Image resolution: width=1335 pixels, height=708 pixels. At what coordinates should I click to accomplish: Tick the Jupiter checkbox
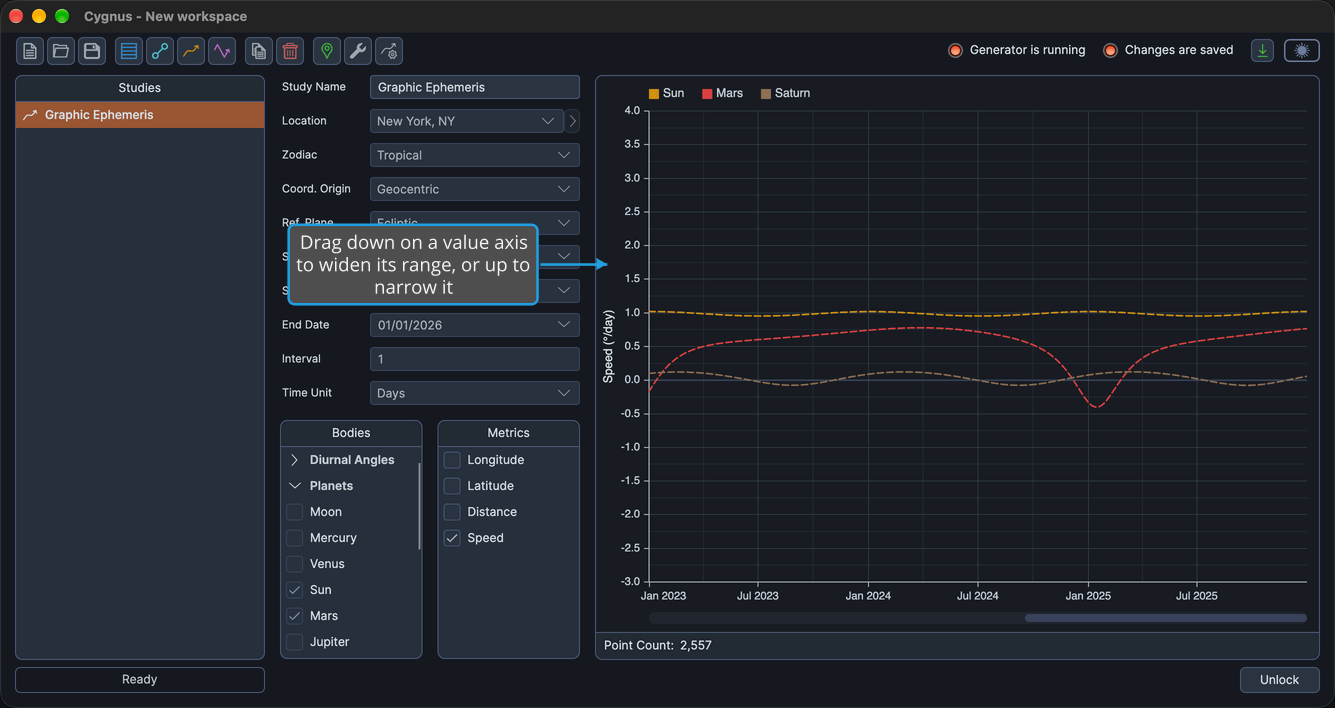[x=295, y=642]
